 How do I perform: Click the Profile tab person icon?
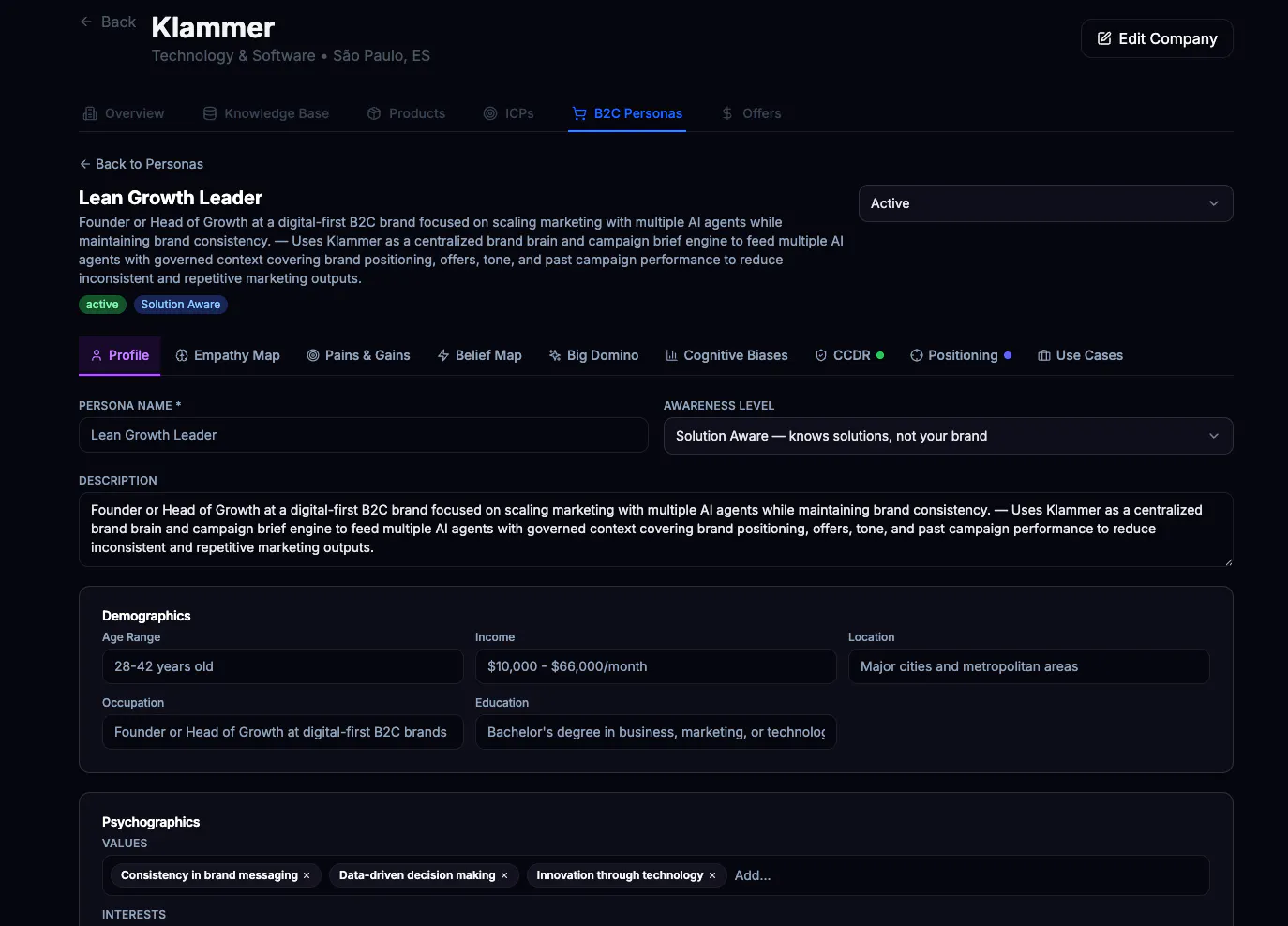(97, 355)
